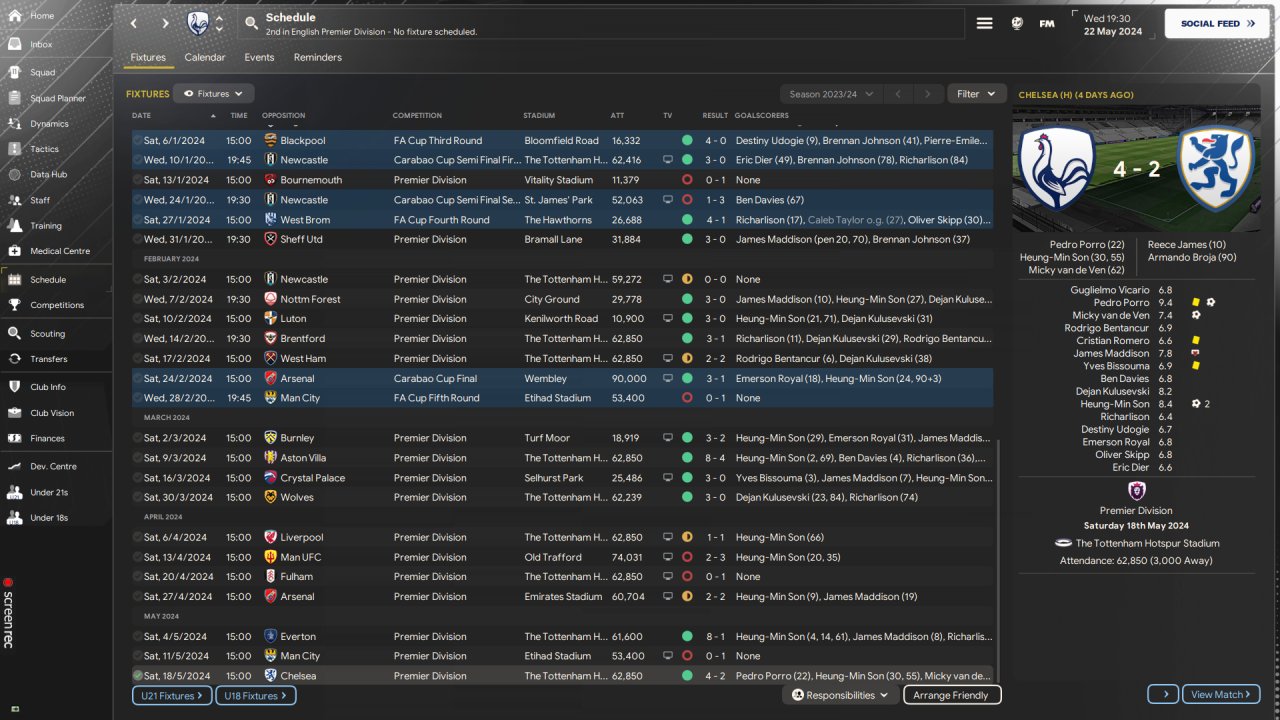Select the Sat, 10/2/2024 Luton row circle
This screenshot has height=720, width=1280.
click(137, 319)
